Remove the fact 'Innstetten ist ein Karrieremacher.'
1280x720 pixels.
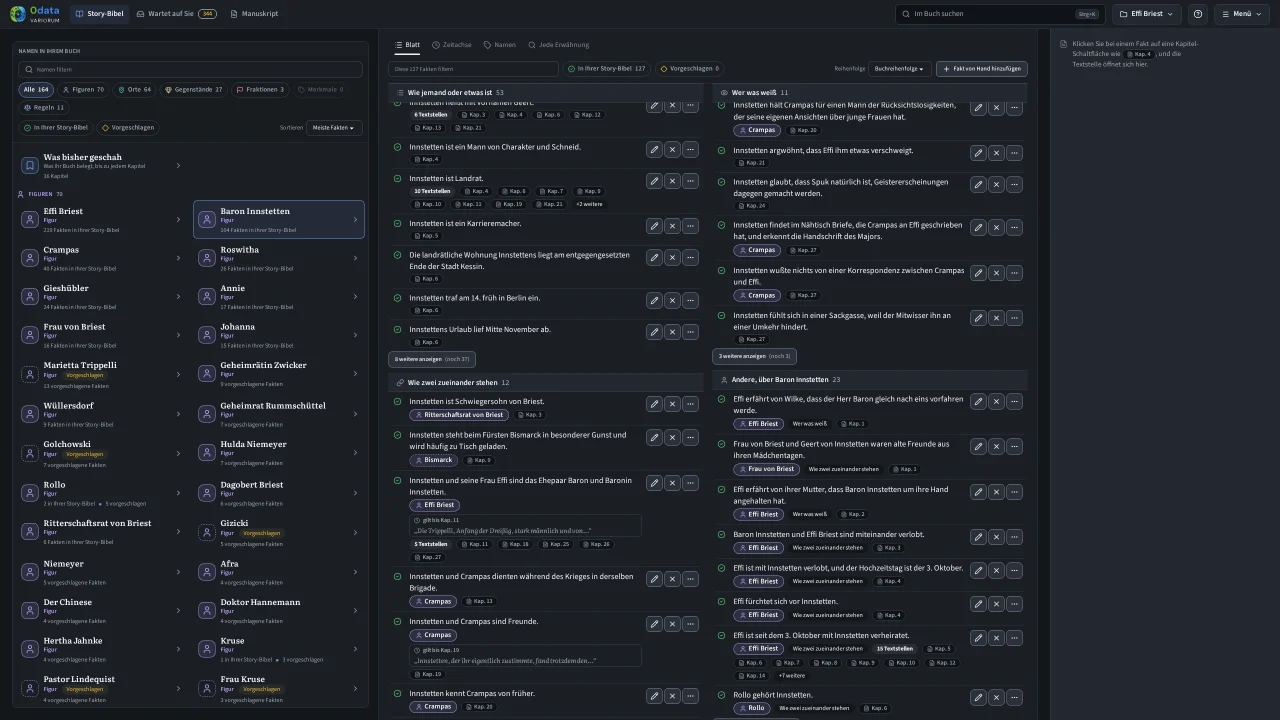(x=672, y=226)
